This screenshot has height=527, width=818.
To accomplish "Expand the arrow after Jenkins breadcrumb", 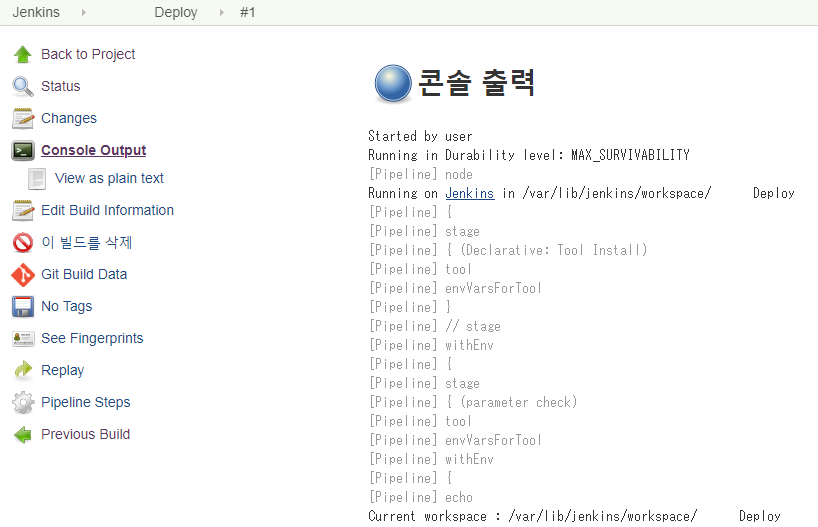I will click(x=83, y=12).
